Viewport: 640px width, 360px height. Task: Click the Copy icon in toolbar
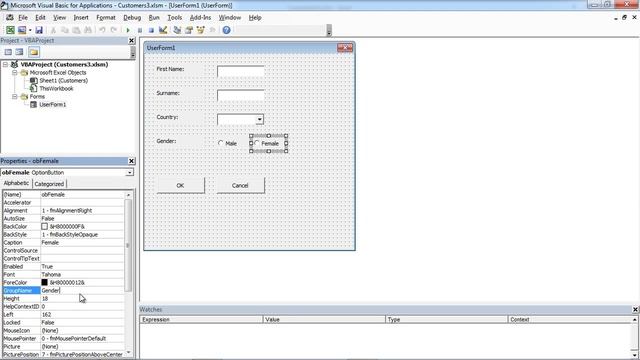pyautogui.click(x=64, y=30)
